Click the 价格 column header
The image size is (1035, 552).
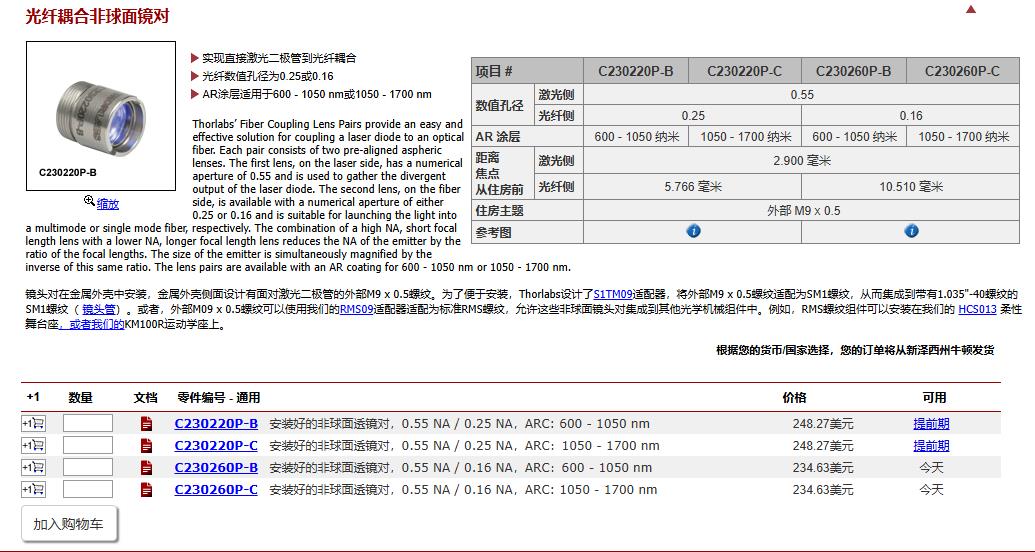[x=794, y=397]
